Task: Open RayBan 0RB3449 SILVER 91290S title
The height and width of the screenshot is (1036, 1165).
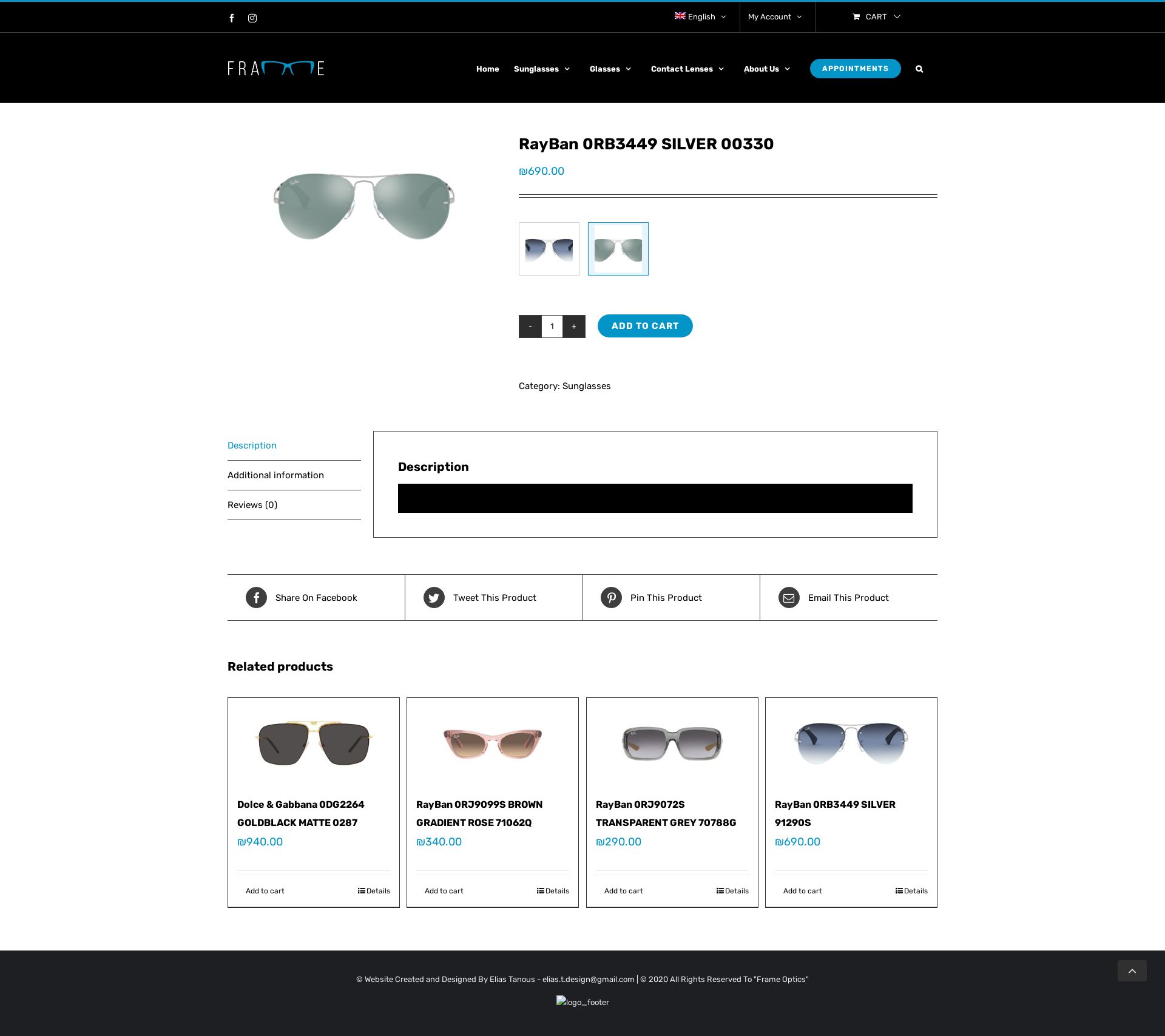Action: (836, 814)
